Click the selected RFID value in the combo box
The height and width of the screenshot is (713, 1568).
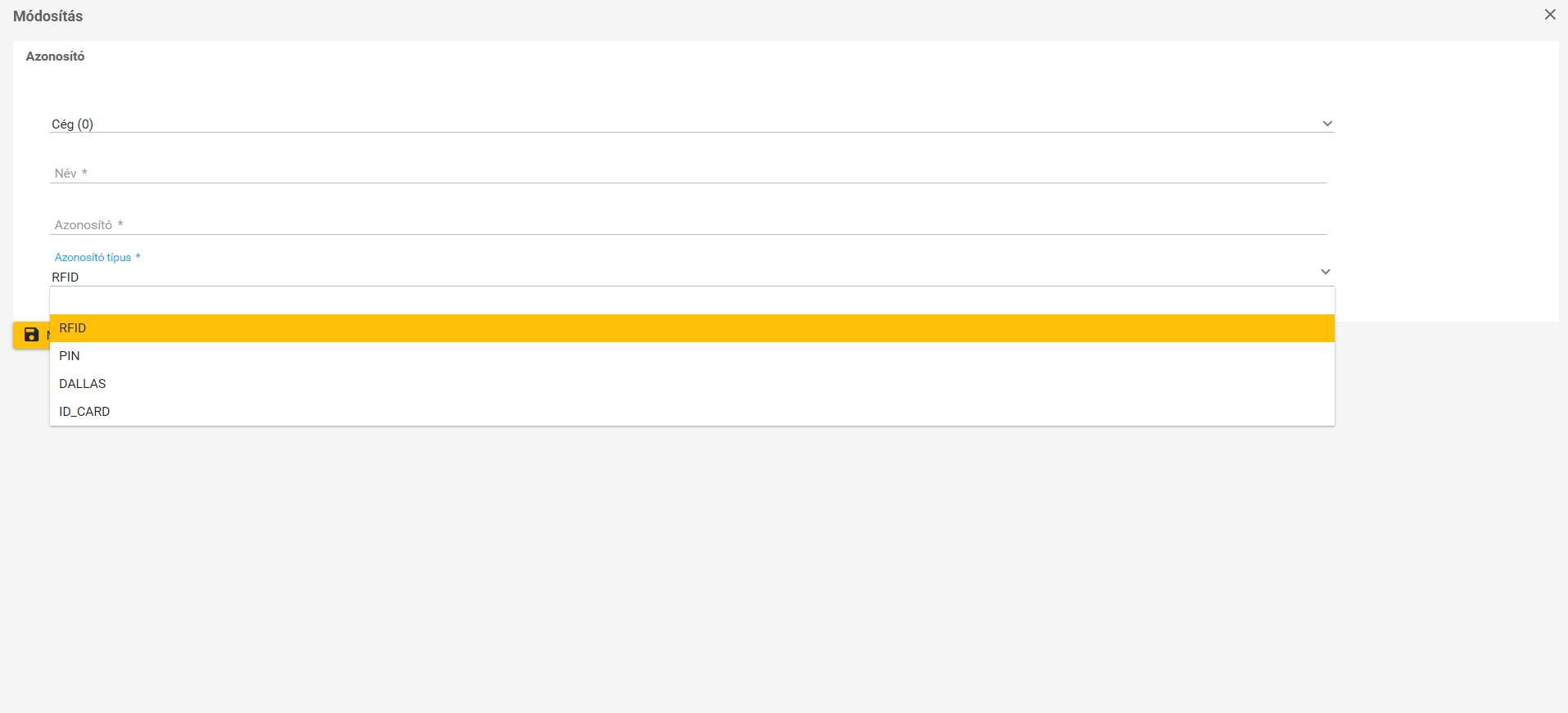coord(66,278)
